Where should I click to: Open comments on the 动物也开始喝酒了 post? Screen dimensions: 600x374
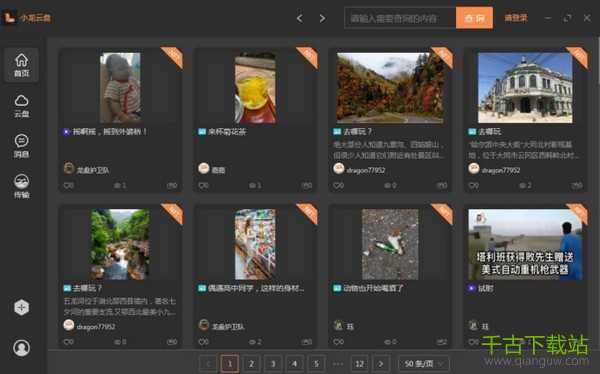click(442, 342)
